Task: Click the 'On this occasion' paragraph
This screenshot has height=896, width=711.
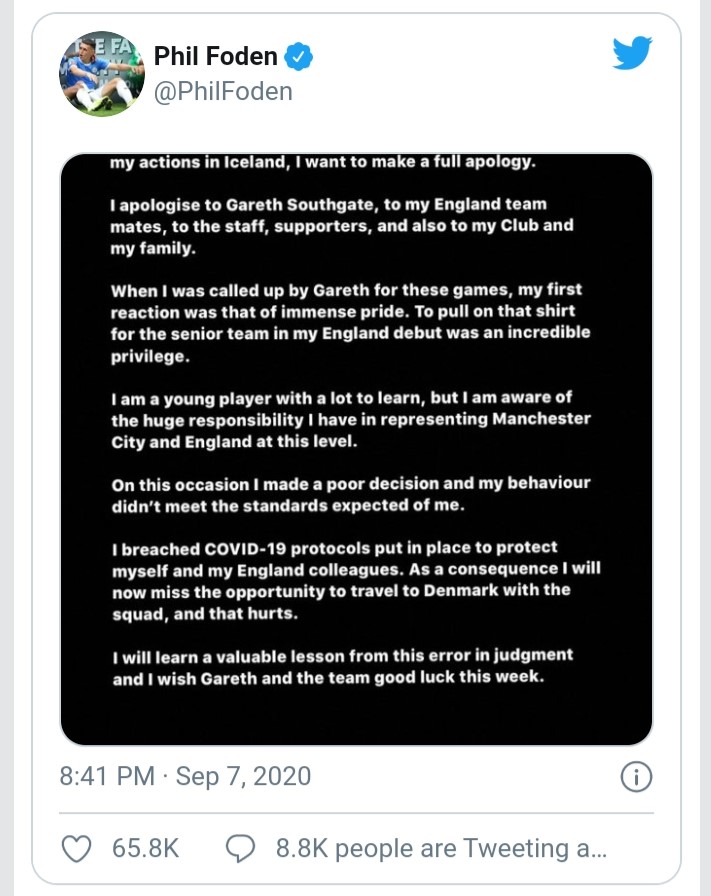Action: point(351,494)
